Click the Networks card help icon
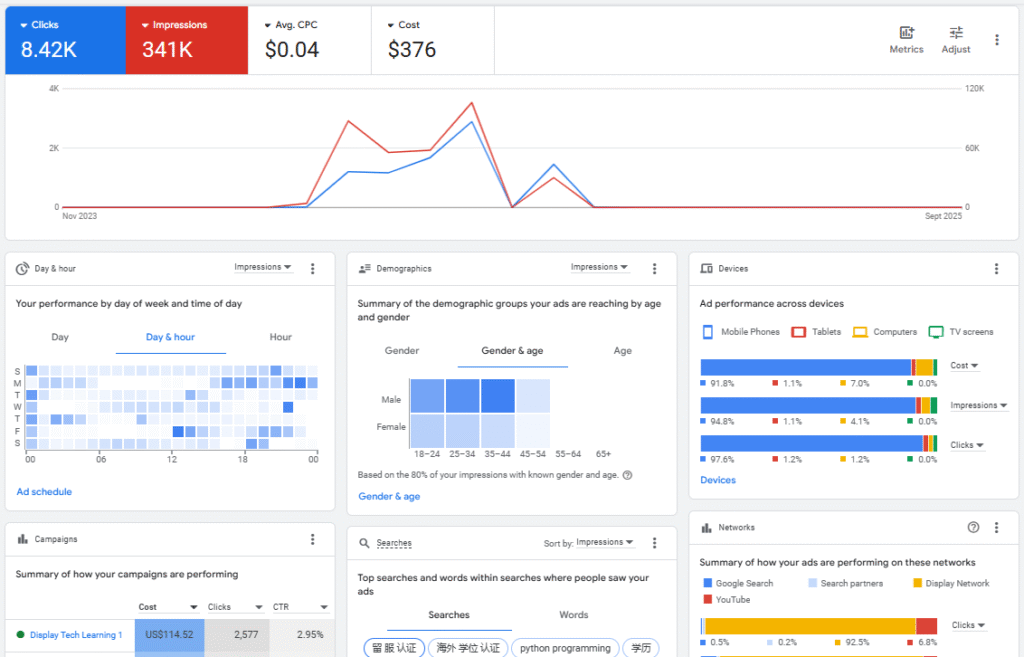Image resolution: width=1024 pixels, height=657 pixels. click(x=973, y=527)
